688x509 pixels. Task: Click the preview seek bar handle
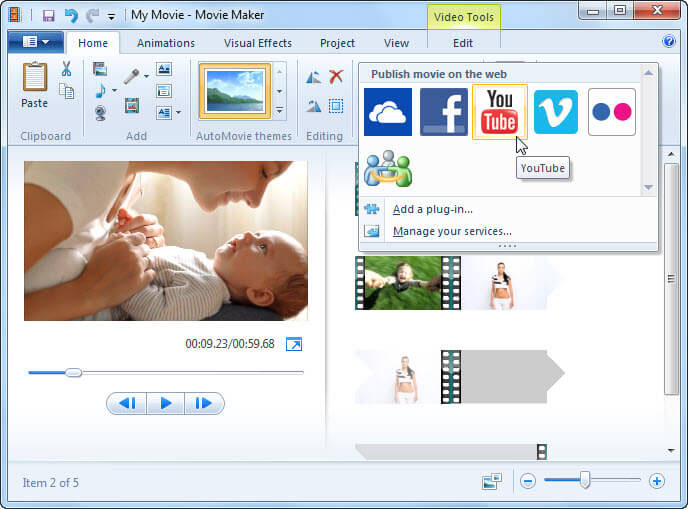click(74, 373)
